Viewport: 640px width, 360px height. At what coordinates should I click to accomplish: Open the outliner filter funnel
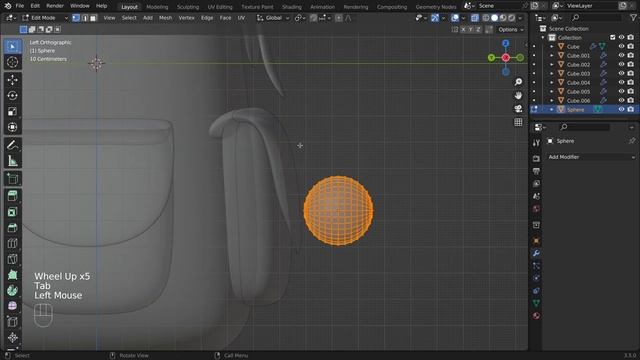[633, 18]
